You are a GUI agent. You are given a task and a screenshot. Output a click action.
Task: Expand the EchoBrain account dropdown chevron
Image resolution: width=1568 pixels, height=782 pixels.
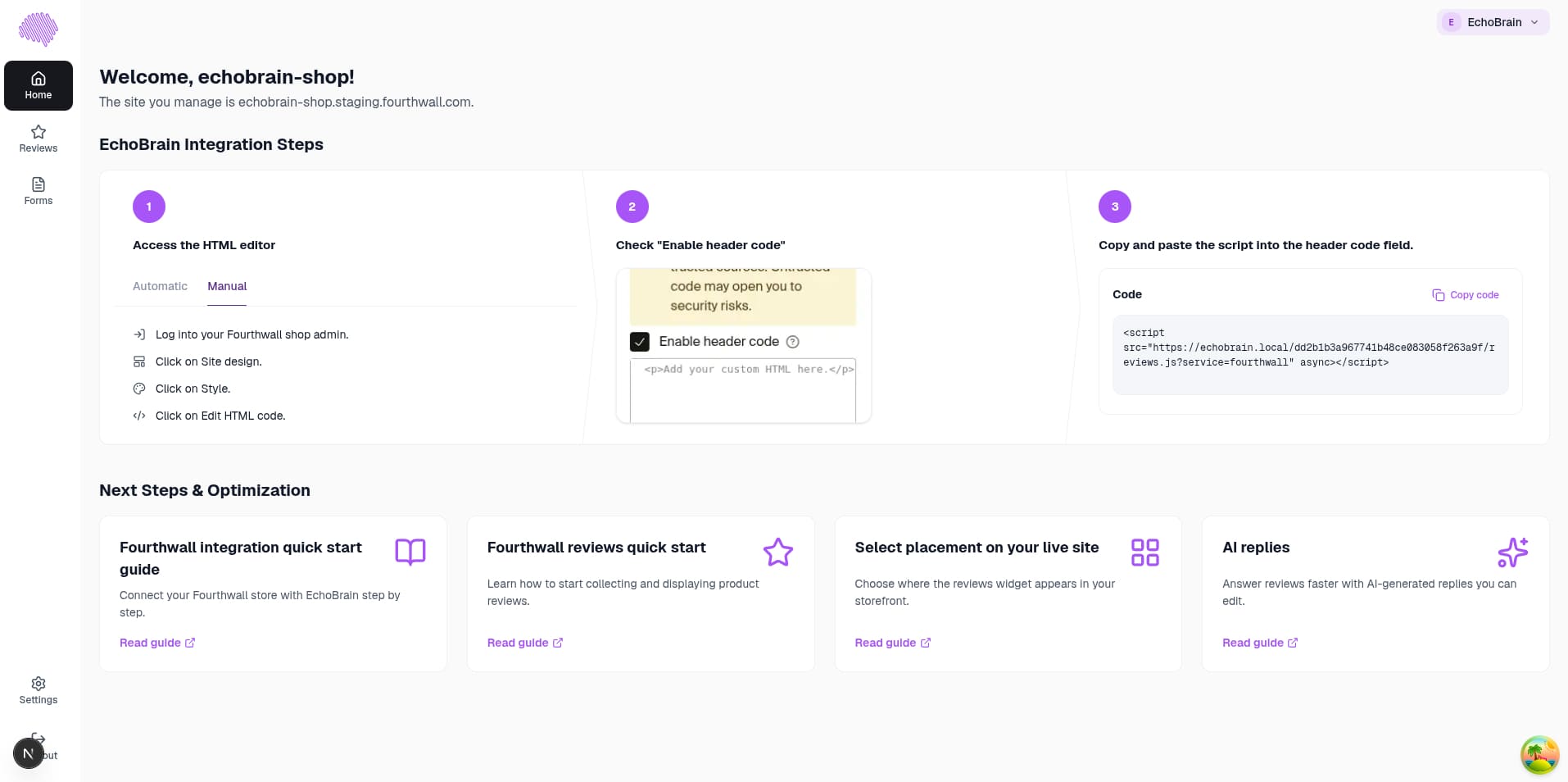pos(1534,22)
